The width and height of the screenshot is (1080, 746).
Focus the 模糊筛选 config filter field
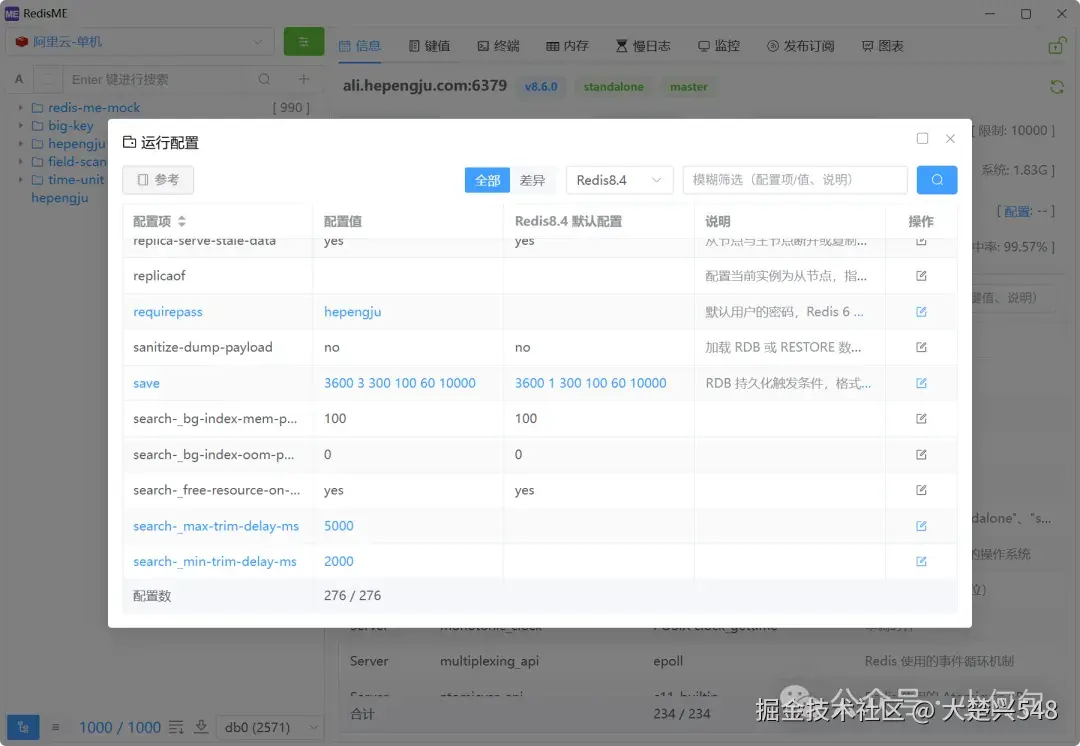tap(795, 180)
